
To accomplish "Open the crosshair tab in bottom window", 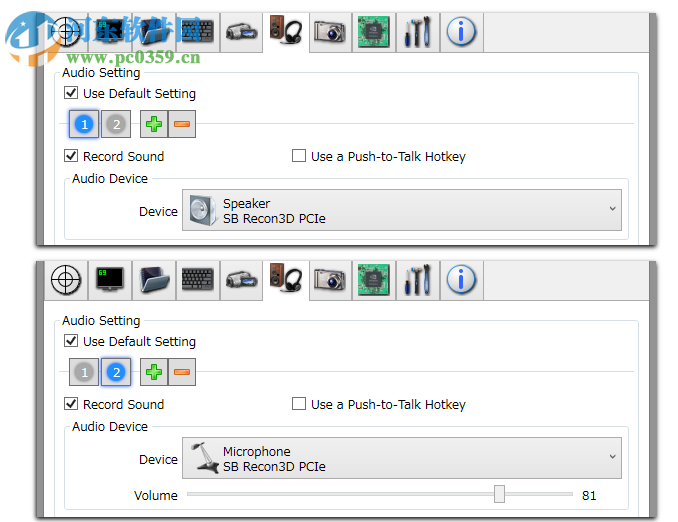I will click(66, 280).
